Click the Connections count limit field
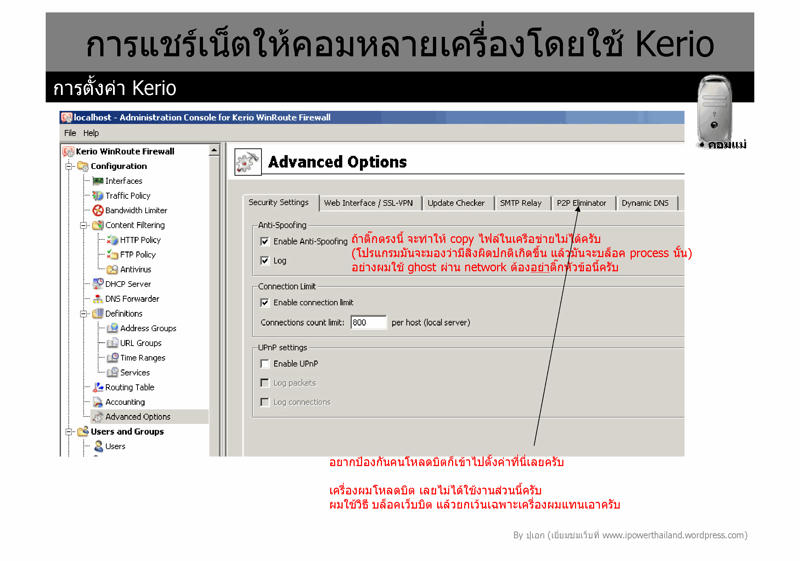Viewport: 800px width, 561px height. 368,322
